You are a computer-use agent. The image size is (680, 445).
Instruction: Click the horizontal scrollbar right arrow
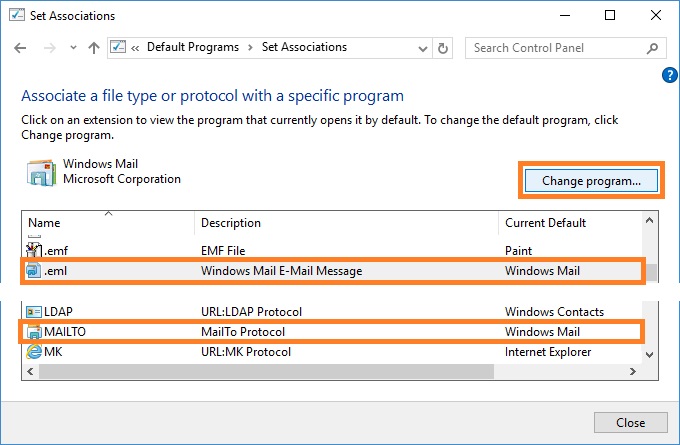coord(633,371)
